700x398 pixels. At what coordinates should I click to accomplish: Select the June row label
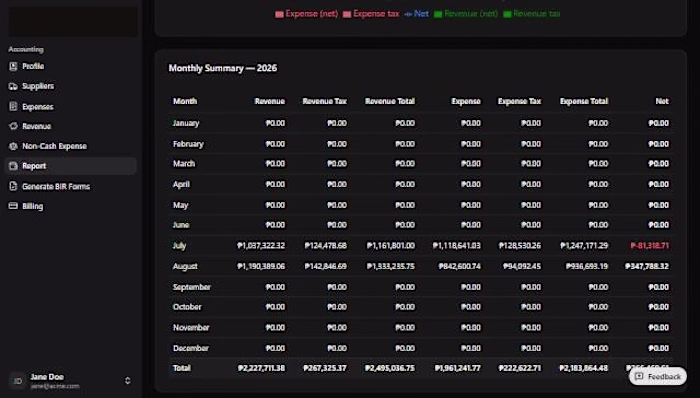[181, 225]
